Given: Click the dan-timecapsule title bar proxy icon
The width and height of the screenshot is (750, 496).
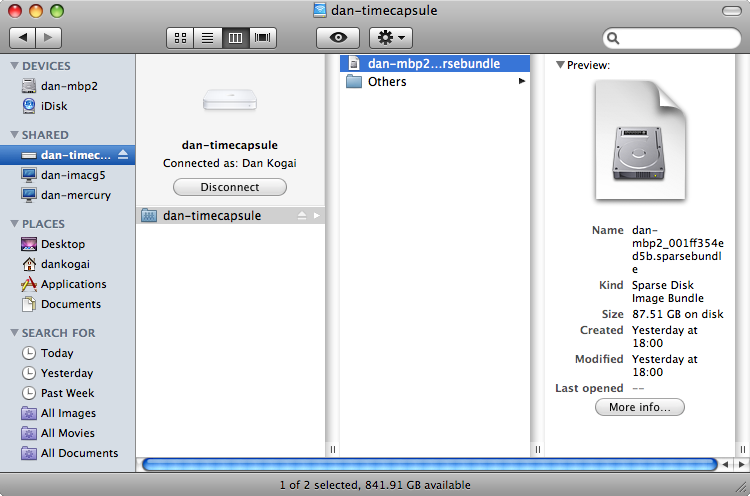Looking at the screenshot, I should click(320, 10).
